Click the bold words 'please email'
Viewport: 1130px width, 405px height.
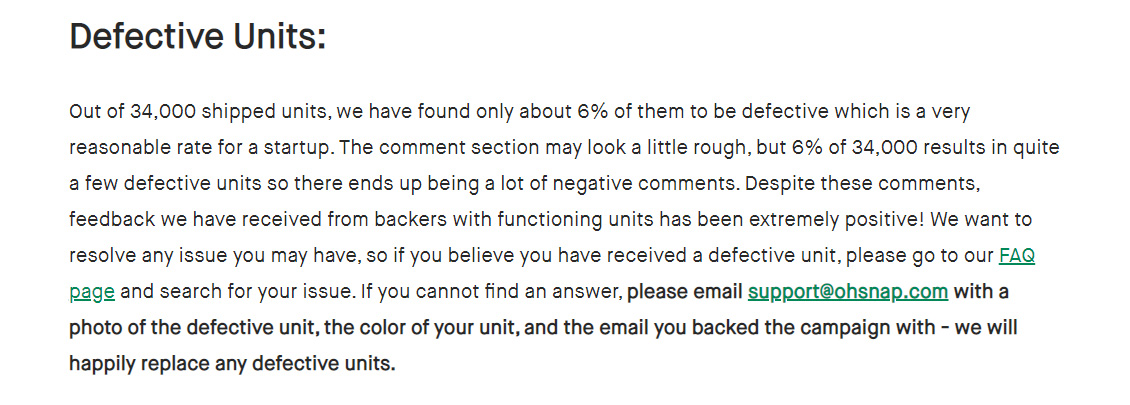tap(685, 292)
